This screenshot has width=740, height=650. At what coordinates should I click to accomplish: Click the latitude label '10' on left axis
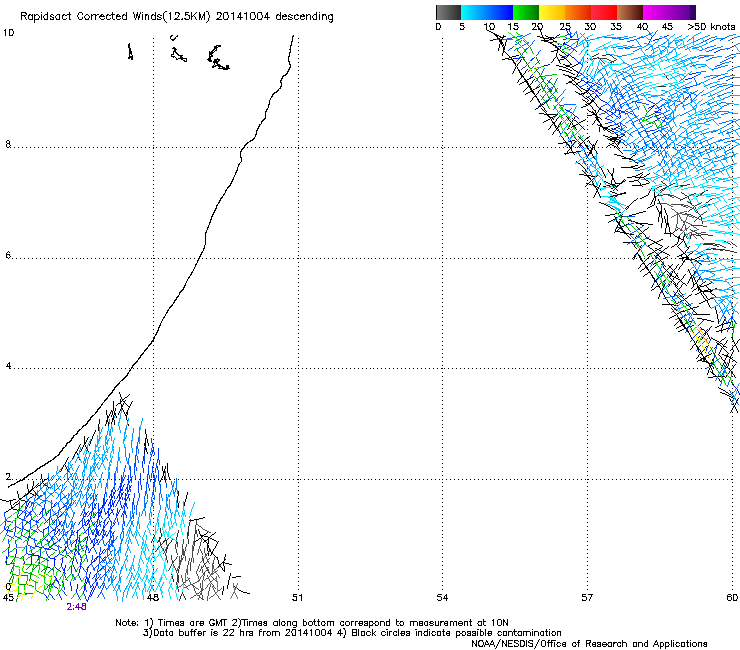[x=8, y=33]
